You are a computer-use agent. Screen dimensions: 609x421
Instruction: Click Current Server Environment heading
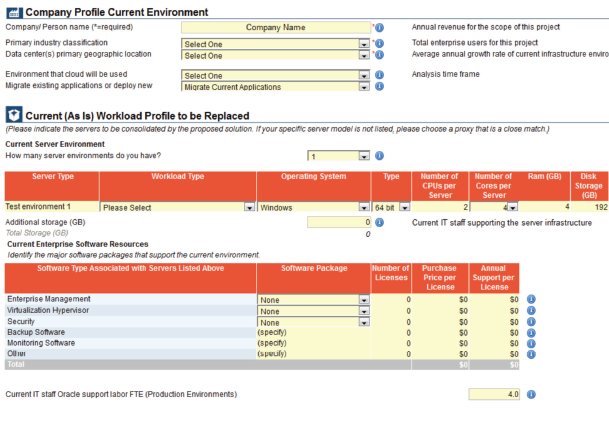click(55, 144)
